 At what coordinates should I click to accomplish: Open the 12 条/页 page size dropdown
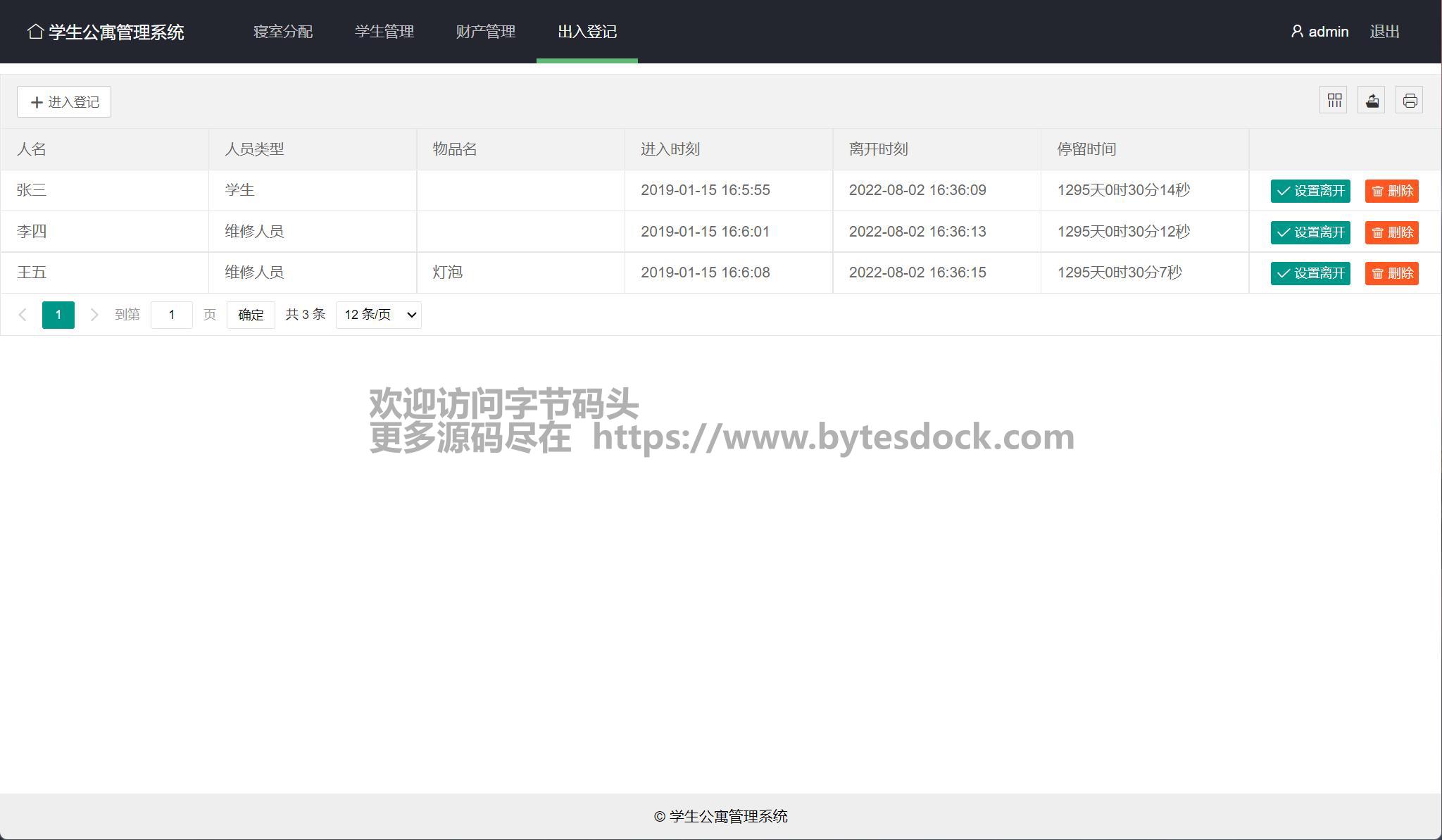(x=379, y=315)
